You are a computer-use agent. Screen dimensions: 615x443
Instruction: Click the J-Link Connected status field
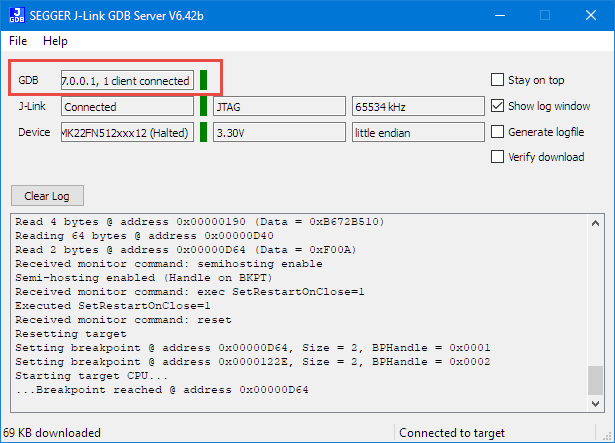127,106
